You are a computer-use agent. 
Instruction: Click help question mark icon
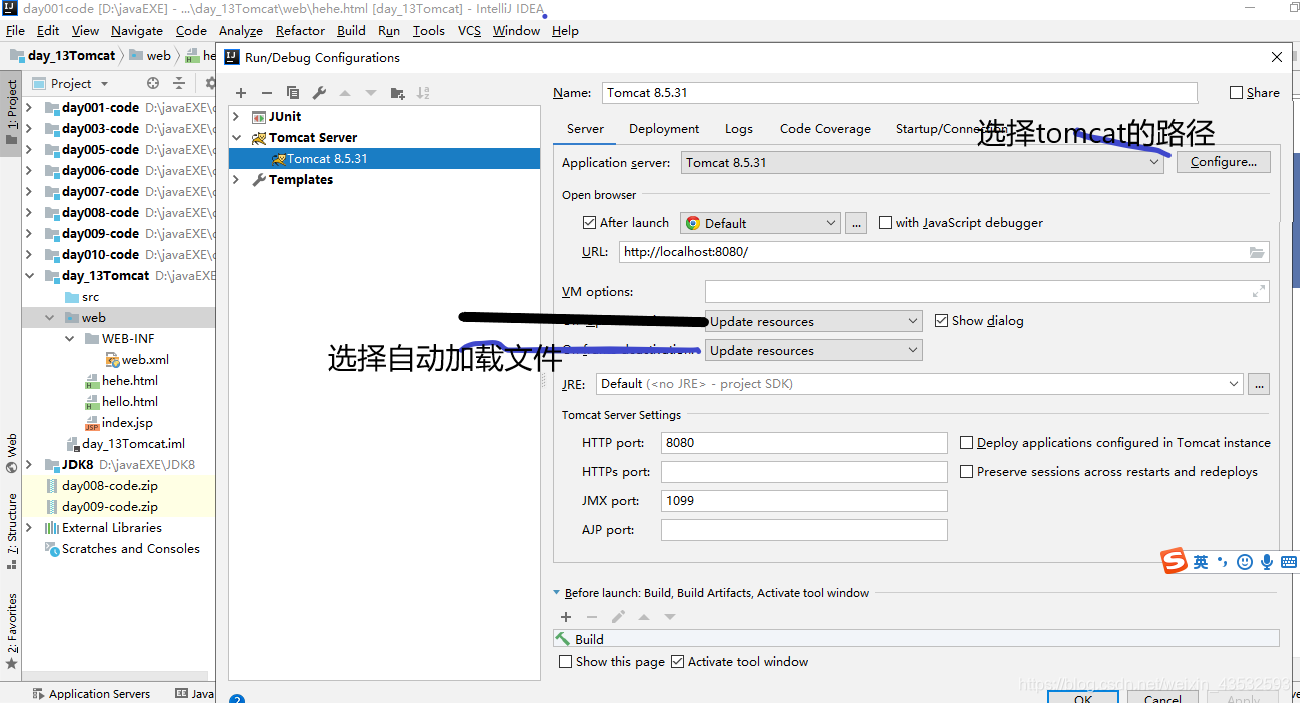coord(236,699)
